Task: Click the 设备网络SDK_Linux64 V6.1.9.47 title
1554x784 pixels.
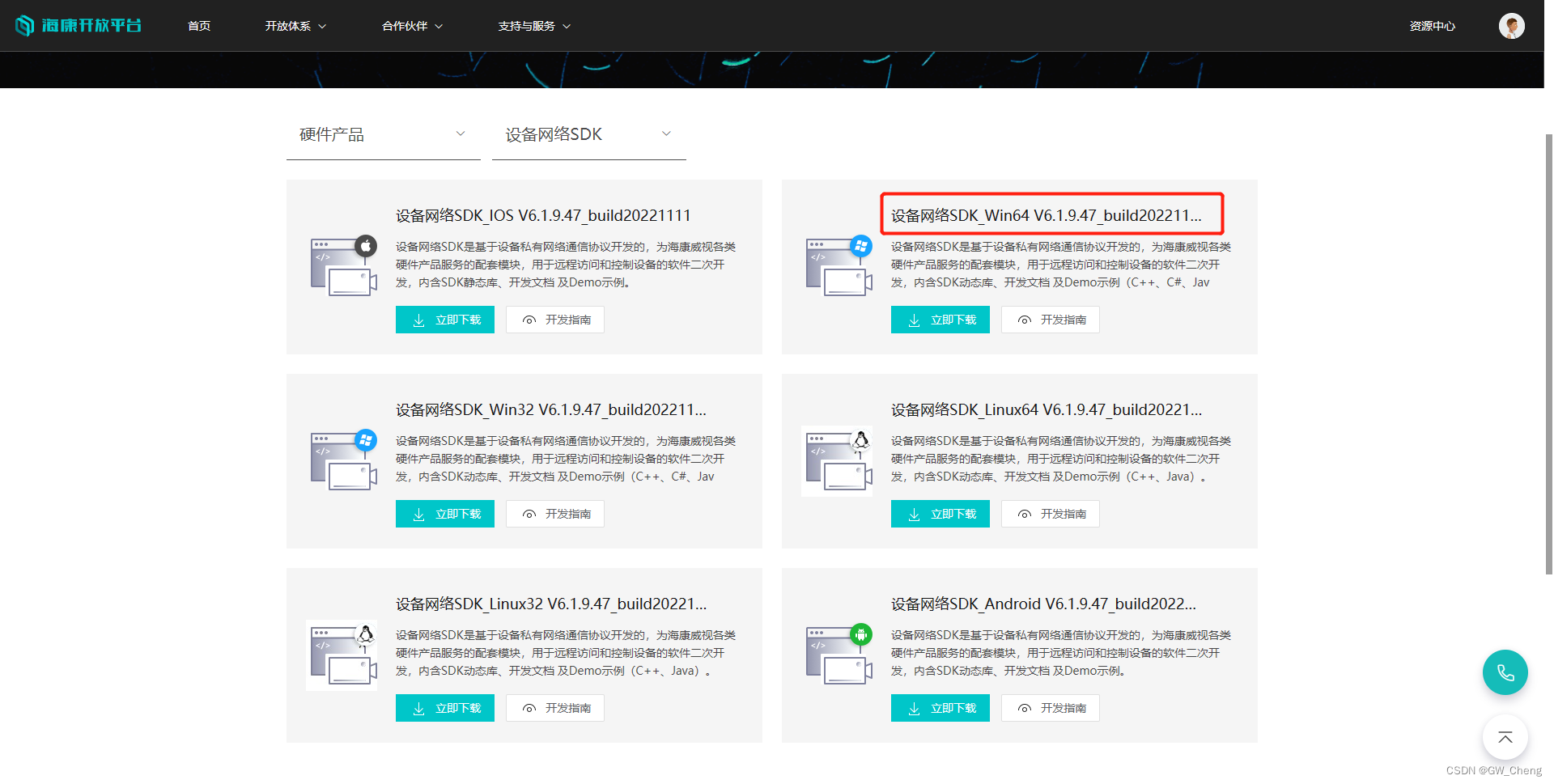Action: 1047,409
